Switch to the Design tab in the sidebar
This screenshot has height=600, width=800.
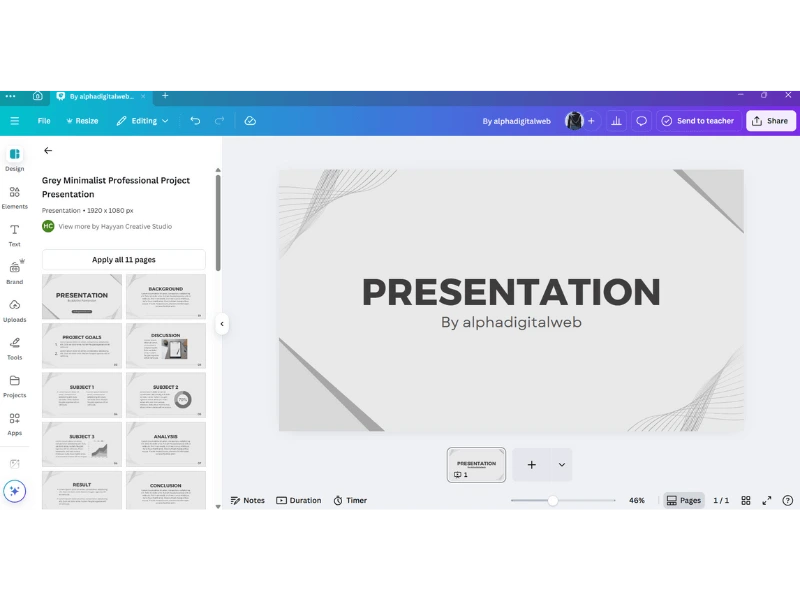pos(14,158)
